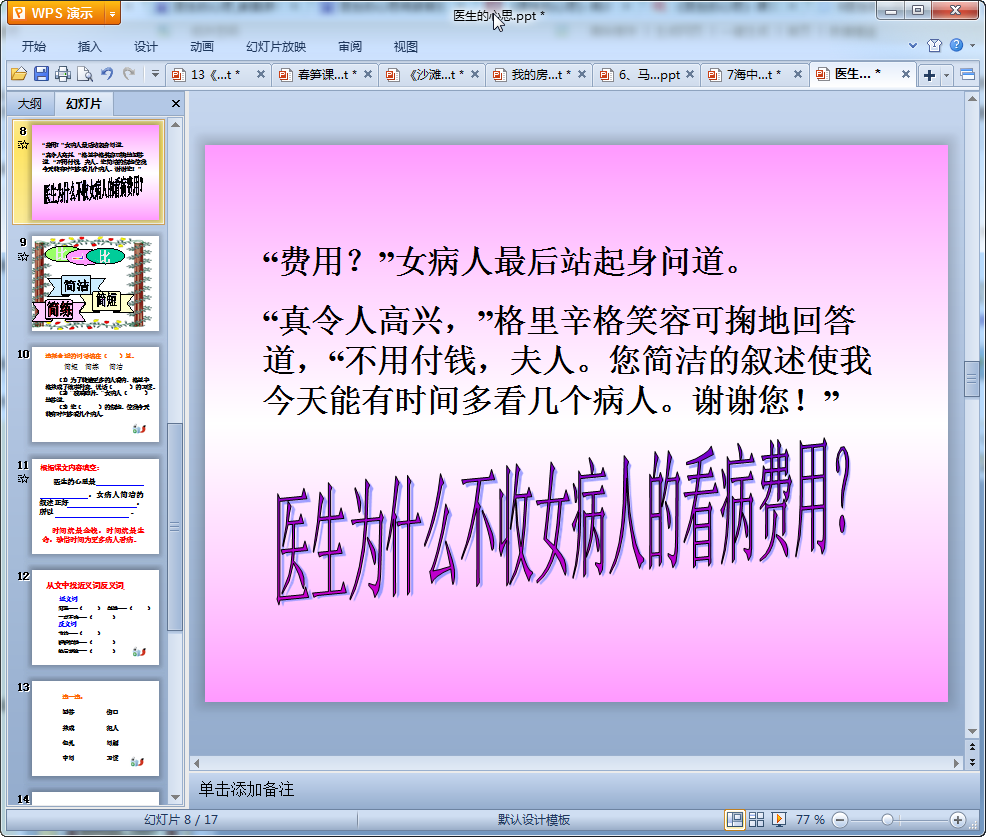The width and height of the screenshot is (986, 837).
Task: Expand the WPS 演示 button dropdown arrow
Action: (113, 13)
